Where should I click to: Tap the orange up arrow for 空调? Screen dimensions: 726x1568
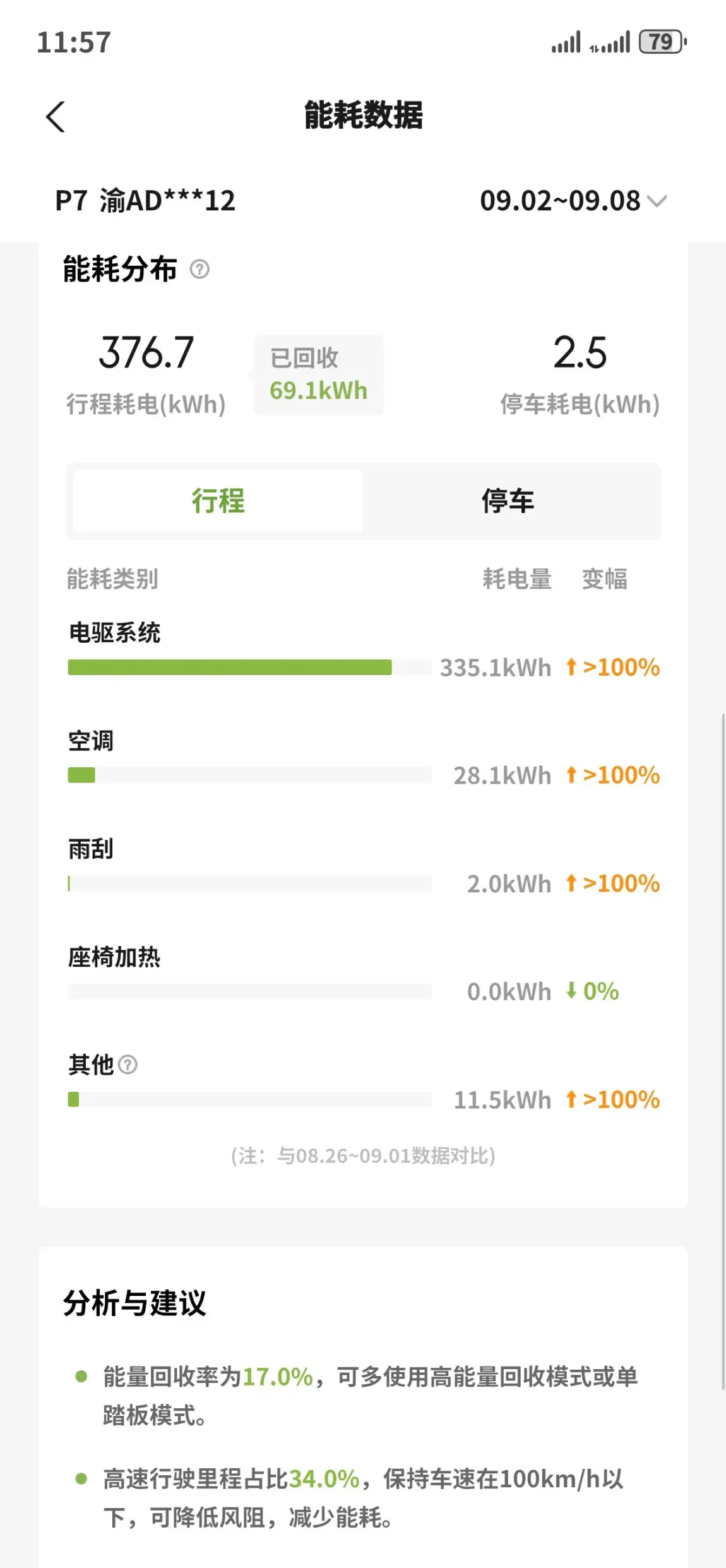pyautogui.click(x=571, y=775)
